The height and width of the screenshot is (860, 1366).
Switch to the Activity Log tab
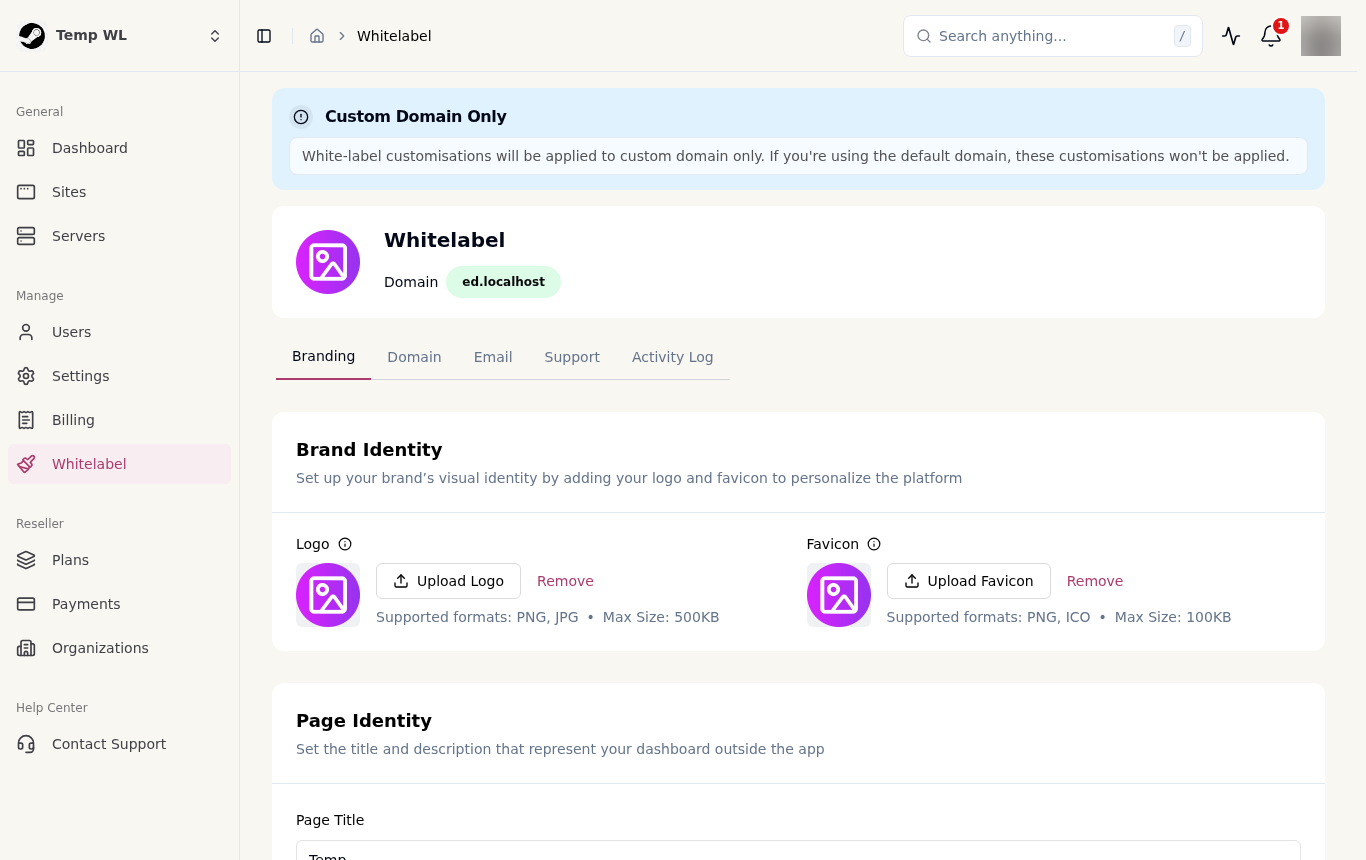(x=673, y=357)
